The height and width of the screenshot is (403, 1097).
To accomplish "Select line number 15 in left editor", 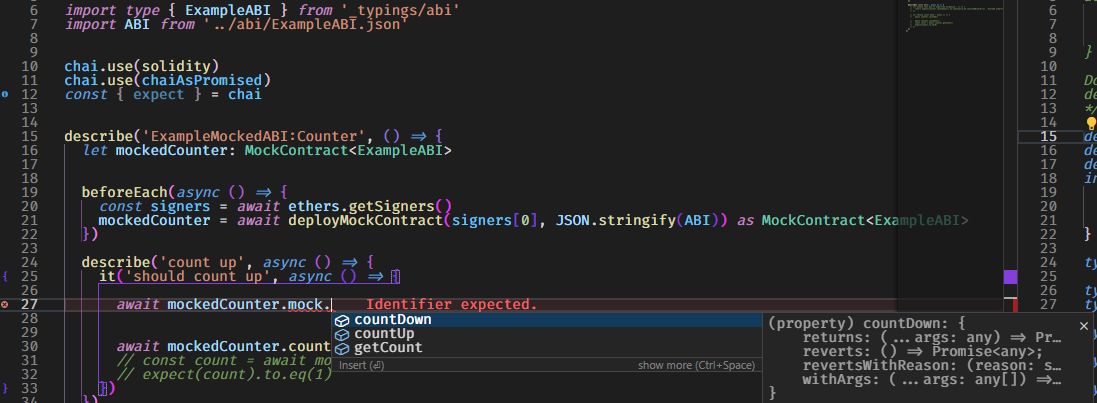I will pyautogui.click(x=30, y=136).
